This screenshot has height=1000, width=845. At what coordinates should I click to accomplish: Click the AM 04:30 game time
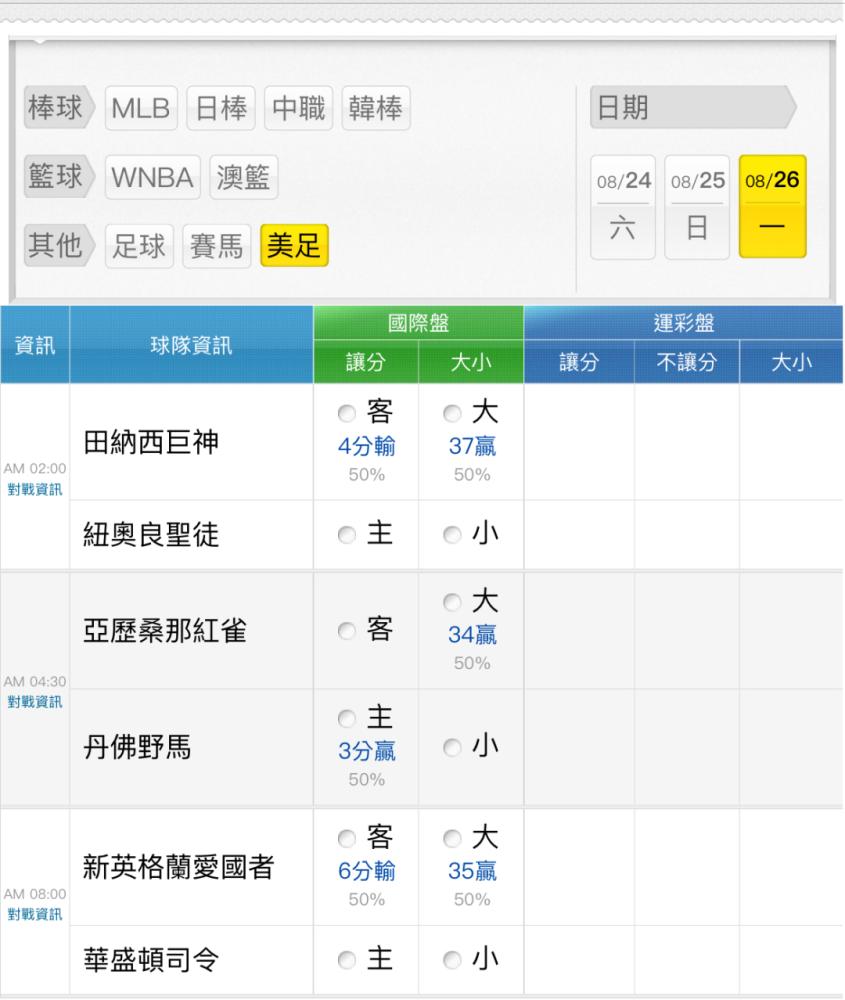pos(35,681)
